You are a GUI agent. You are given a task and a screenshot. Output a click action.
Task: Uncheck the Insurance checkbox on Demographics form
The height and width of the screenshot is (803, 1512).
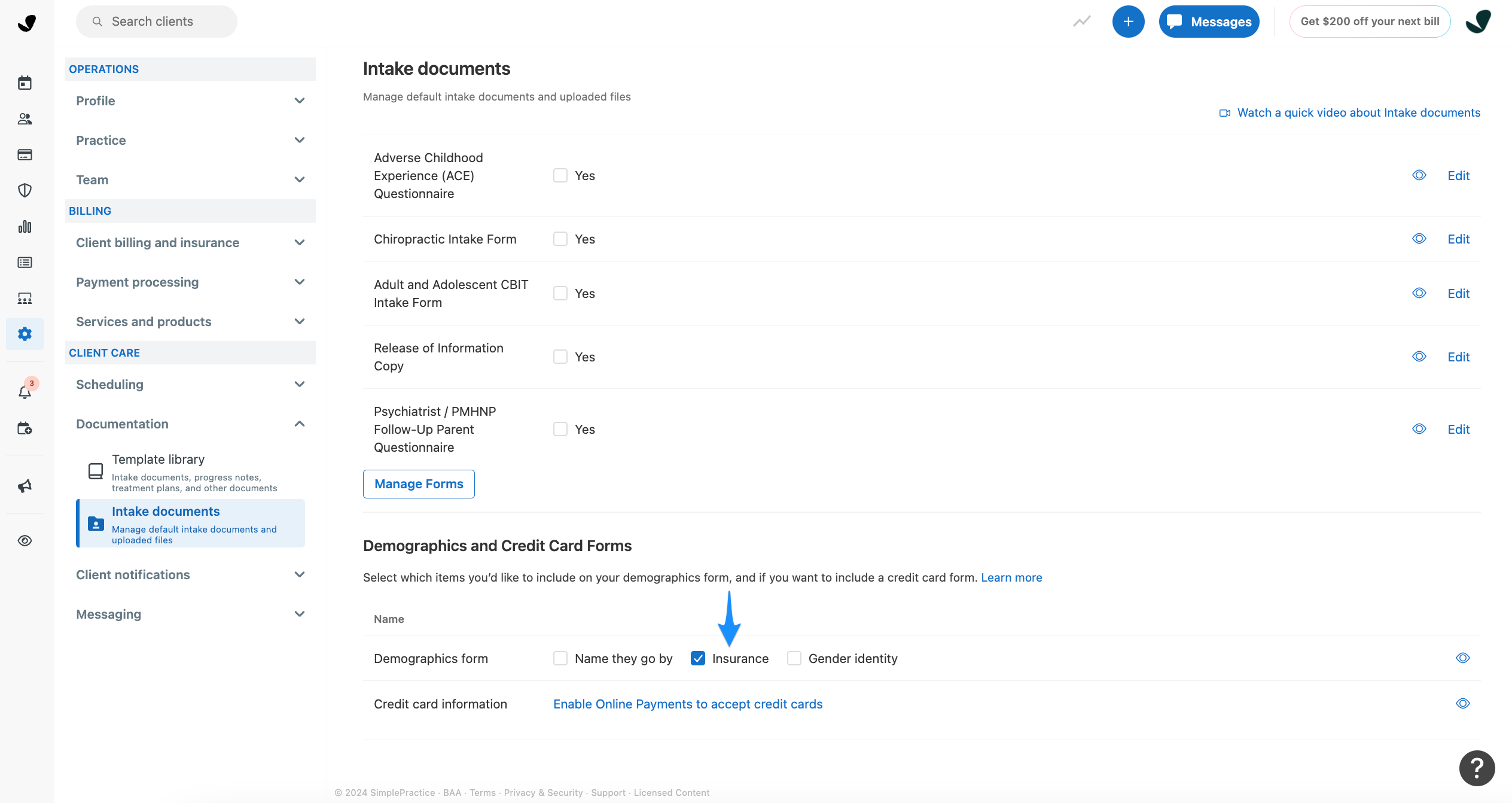(697, 658)
